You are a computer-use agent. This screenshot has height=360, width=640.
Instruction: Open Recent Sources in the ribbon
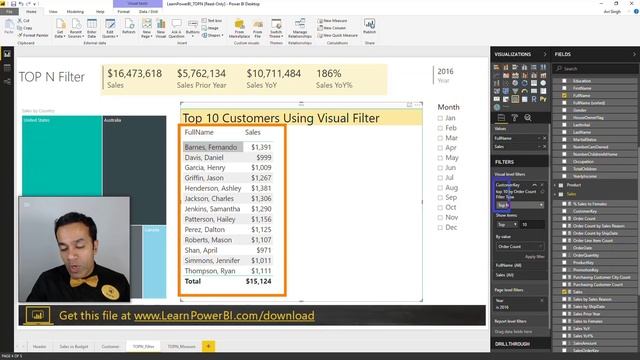76,28
